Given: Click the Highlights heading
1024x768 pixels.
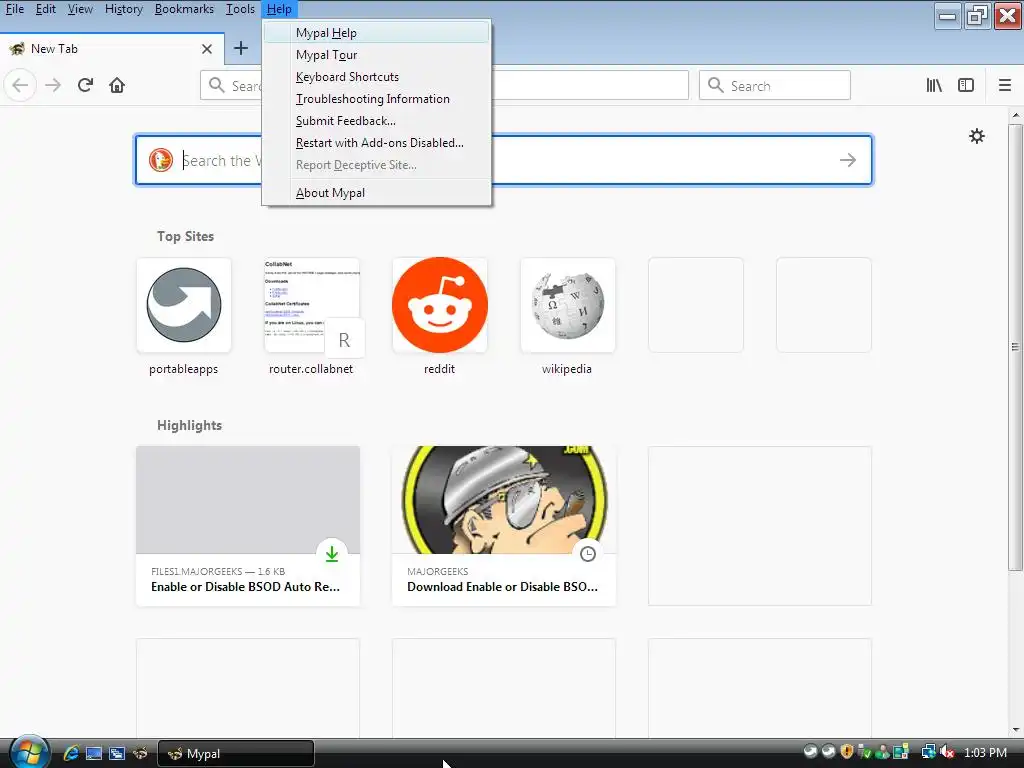Looking at the screenshot, I should click(189, 425).
